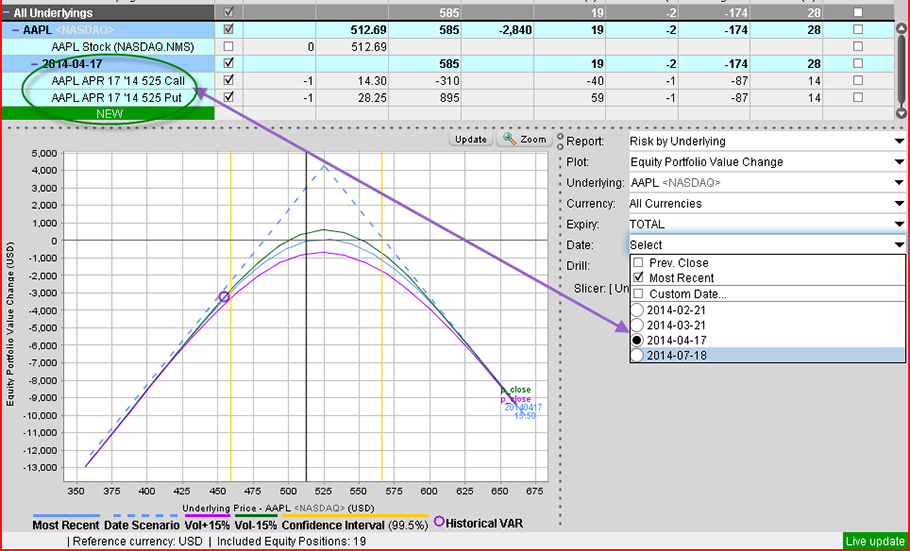This screenshot has width=910, height=551.
Task: Open the Currency dropdown showing All Currencies
Action: point(766,204)
